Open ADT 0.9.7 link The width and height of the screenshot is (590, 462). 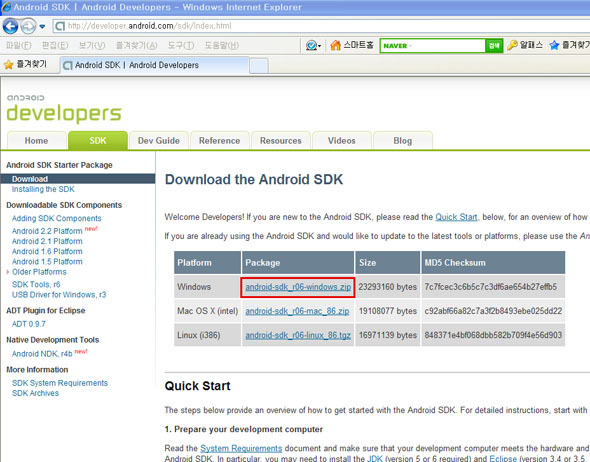(29, 324)
